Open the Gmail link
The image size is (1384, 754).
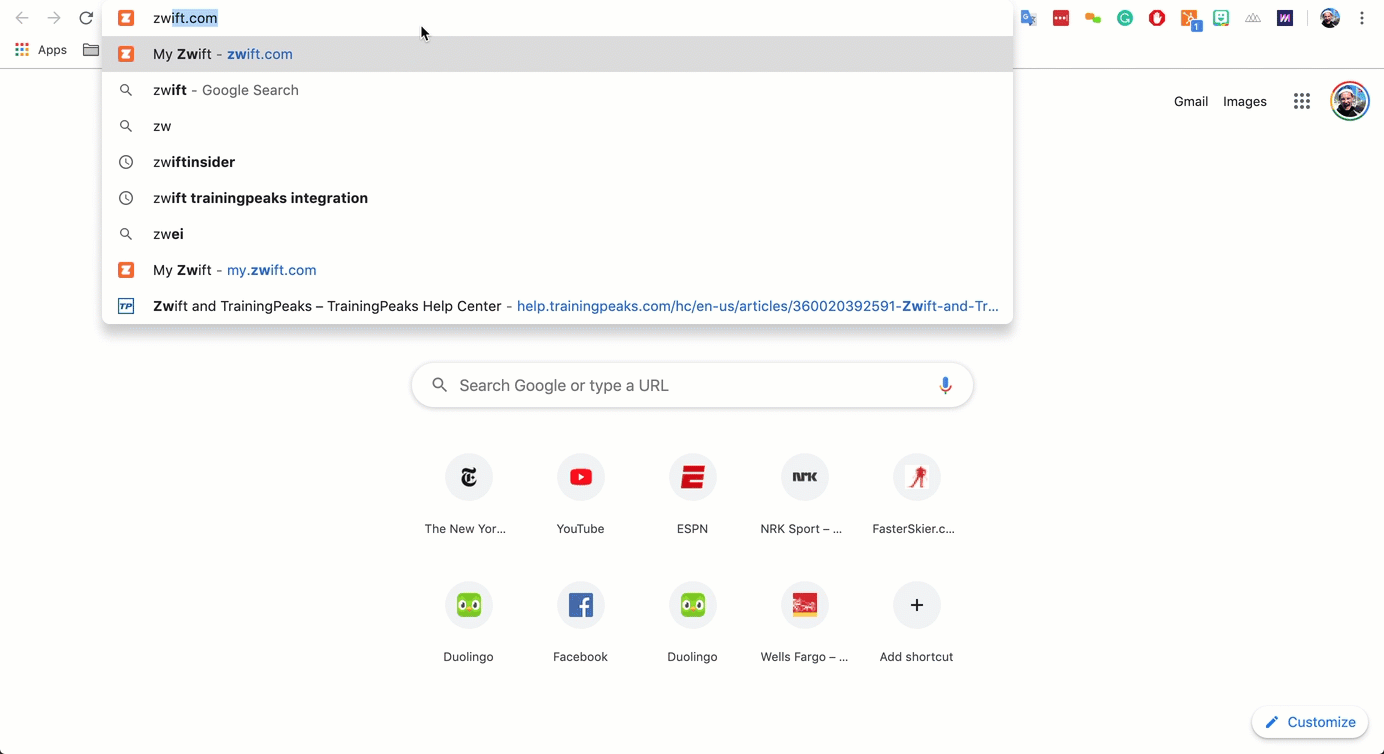1190,101
